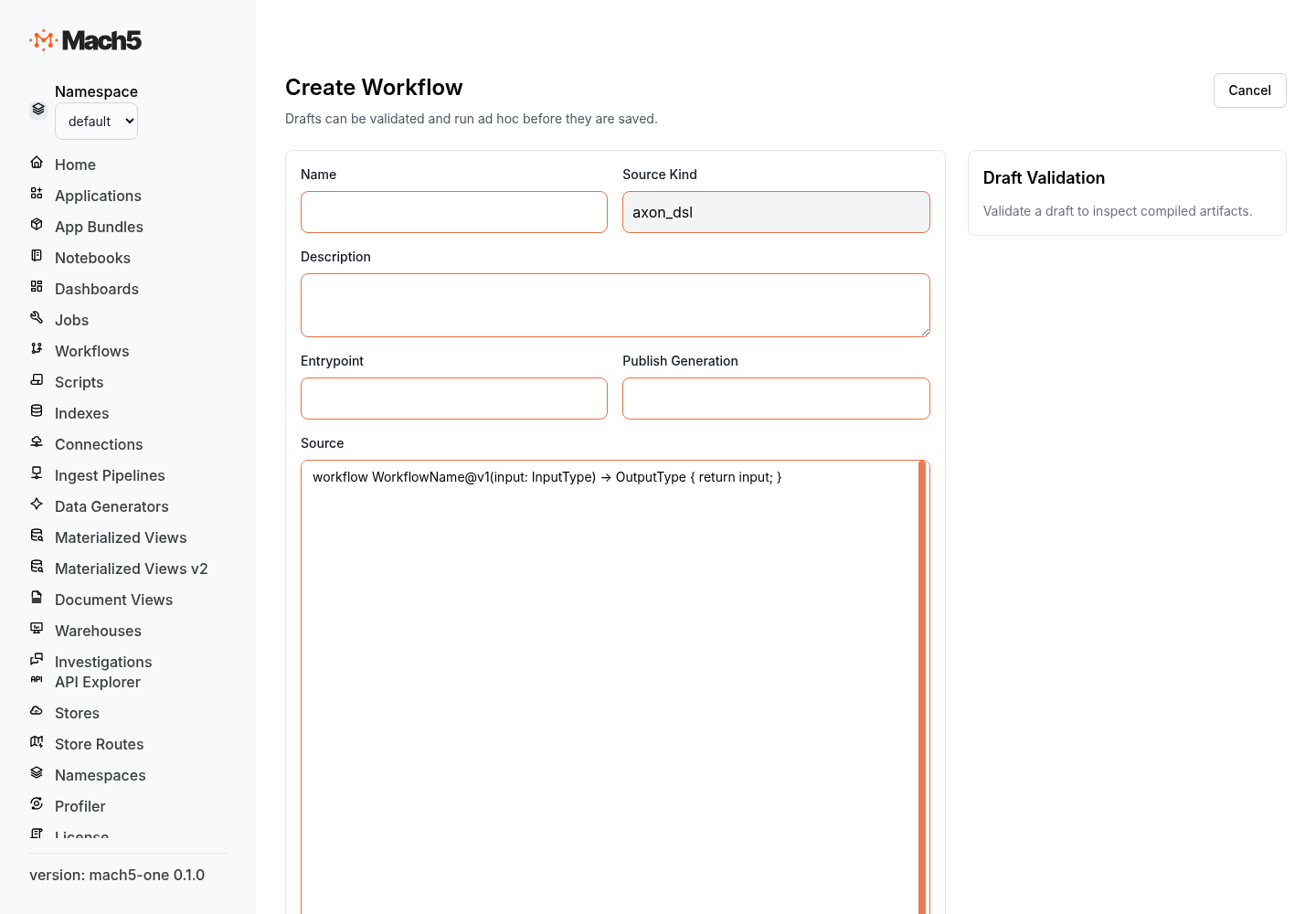Navigate to Notebooks
This screenshot has height=914, width=1316.
point(92,258)
